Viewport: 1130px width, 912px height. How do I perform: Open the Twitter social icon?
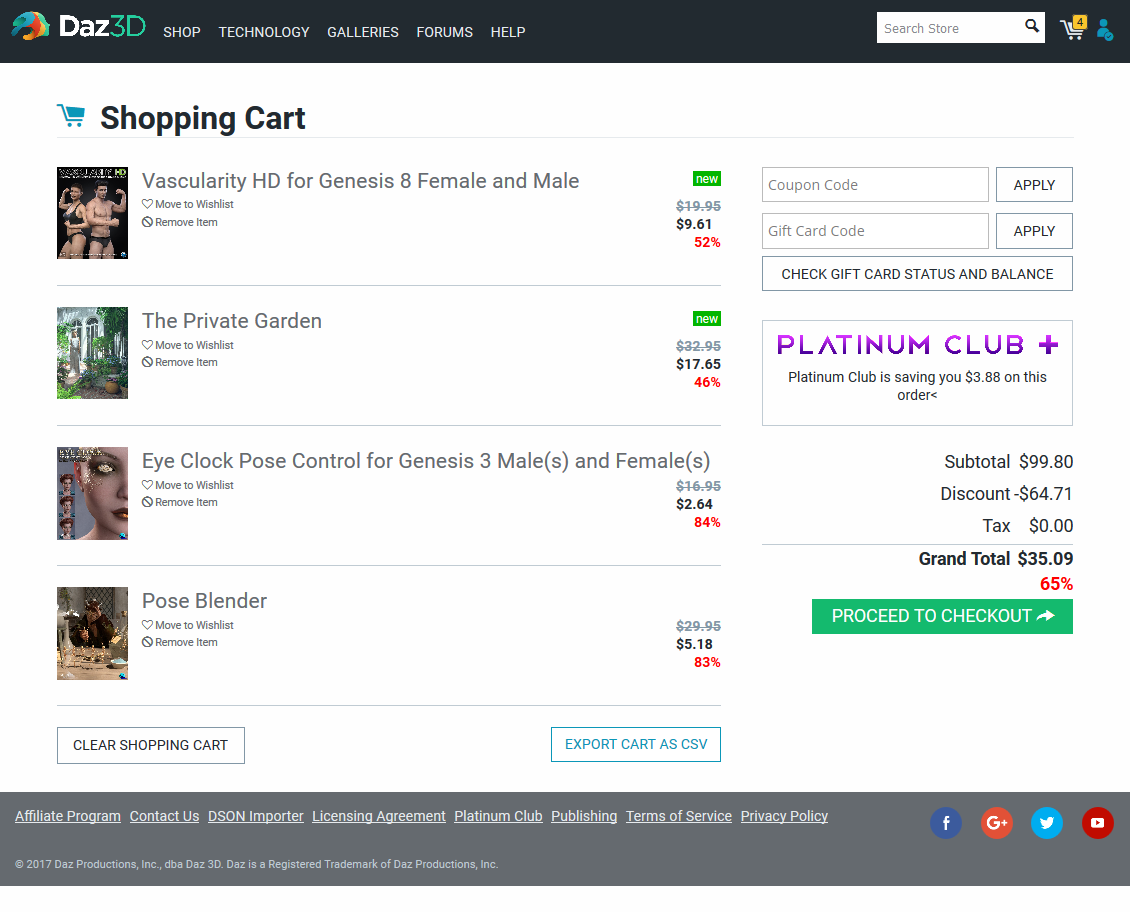(x=1047, y=823)
